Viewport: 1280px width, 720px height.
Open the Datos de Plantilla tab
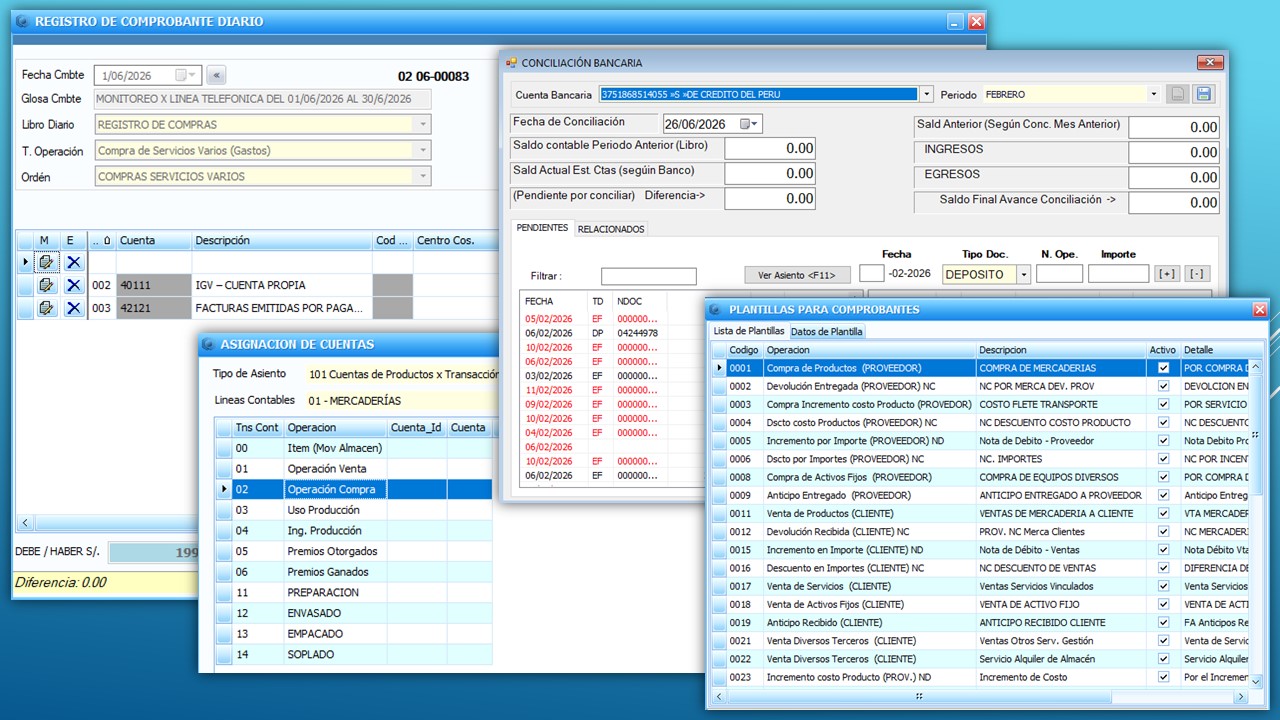(827, 331)
